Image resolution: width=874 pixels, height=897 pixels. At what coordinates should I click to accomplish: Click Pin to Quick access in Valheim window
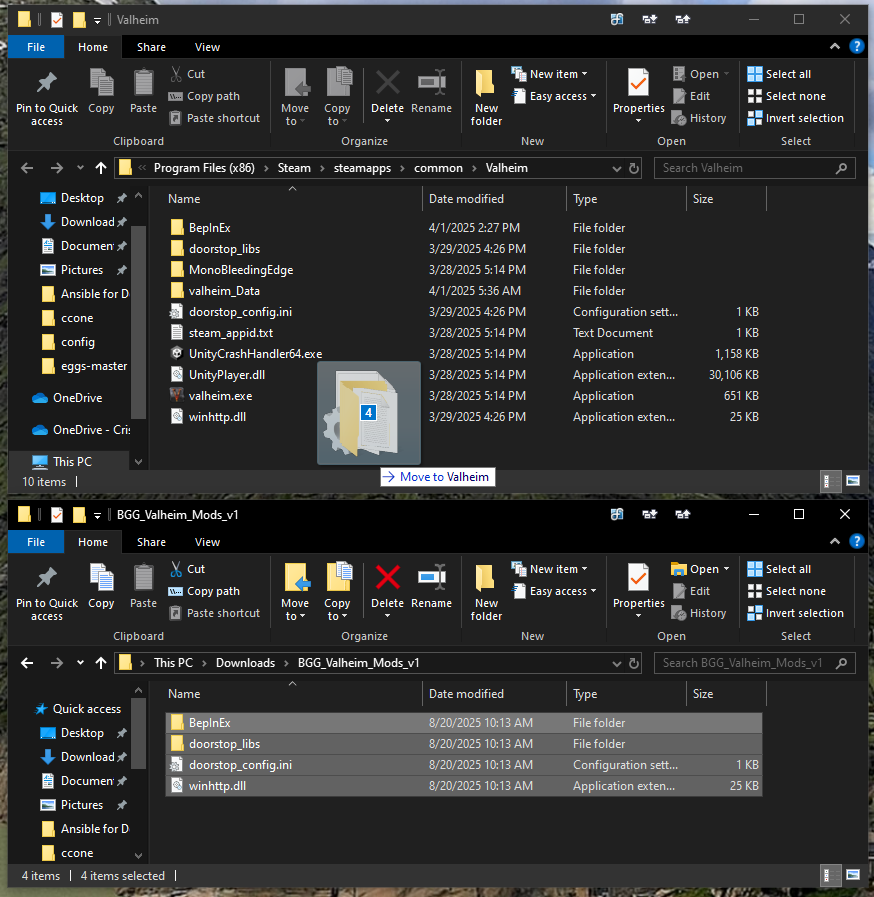[x=47, y=97]
